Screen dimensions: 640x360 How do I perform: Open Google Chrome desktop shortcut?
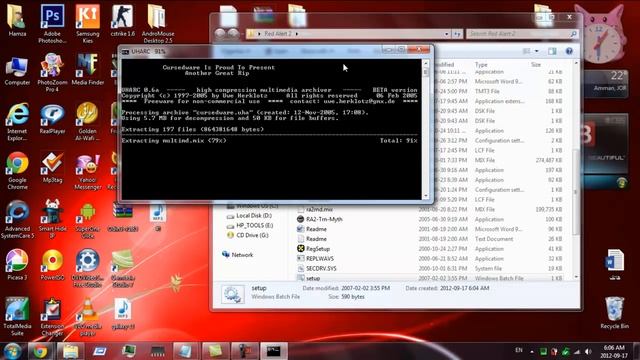coord(17,170)
